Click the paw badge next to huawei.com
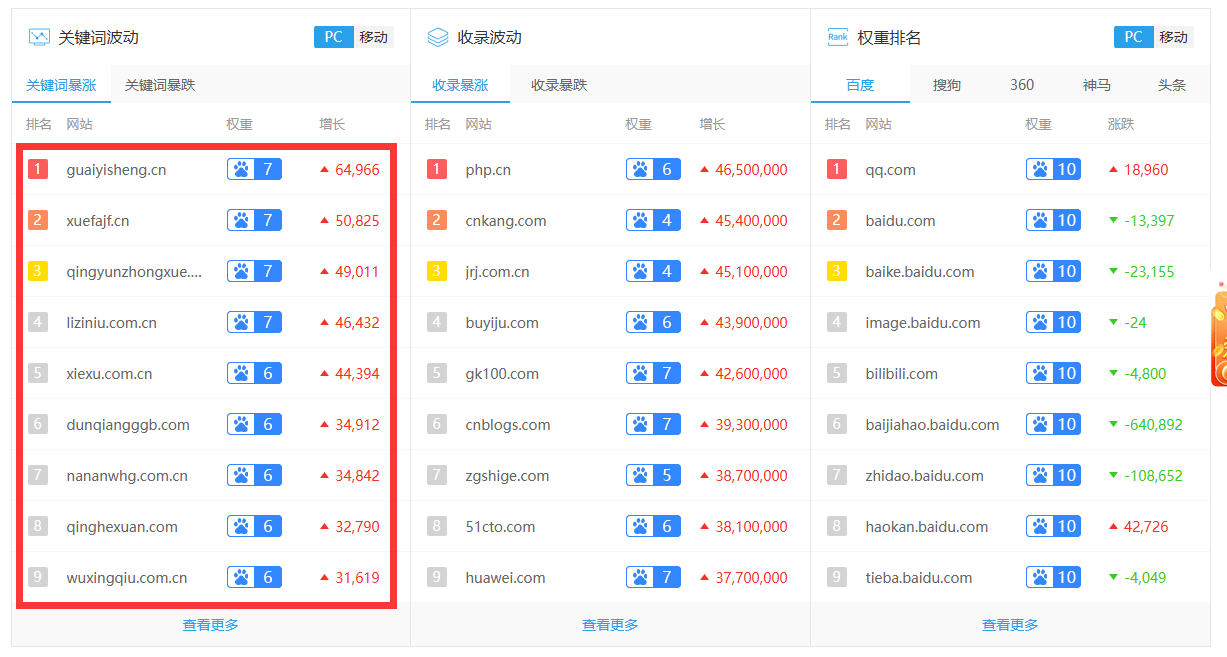1227x657 pixels. point(653,577)
